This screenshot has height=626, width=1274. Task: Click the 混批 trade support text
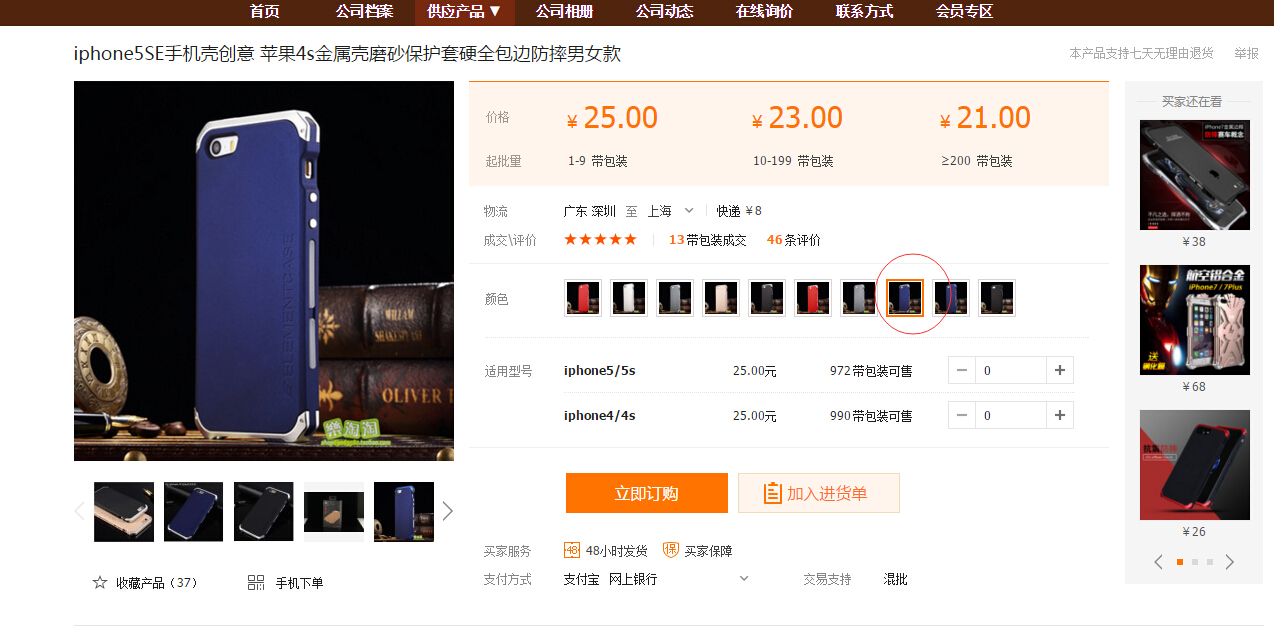[895, 579]
